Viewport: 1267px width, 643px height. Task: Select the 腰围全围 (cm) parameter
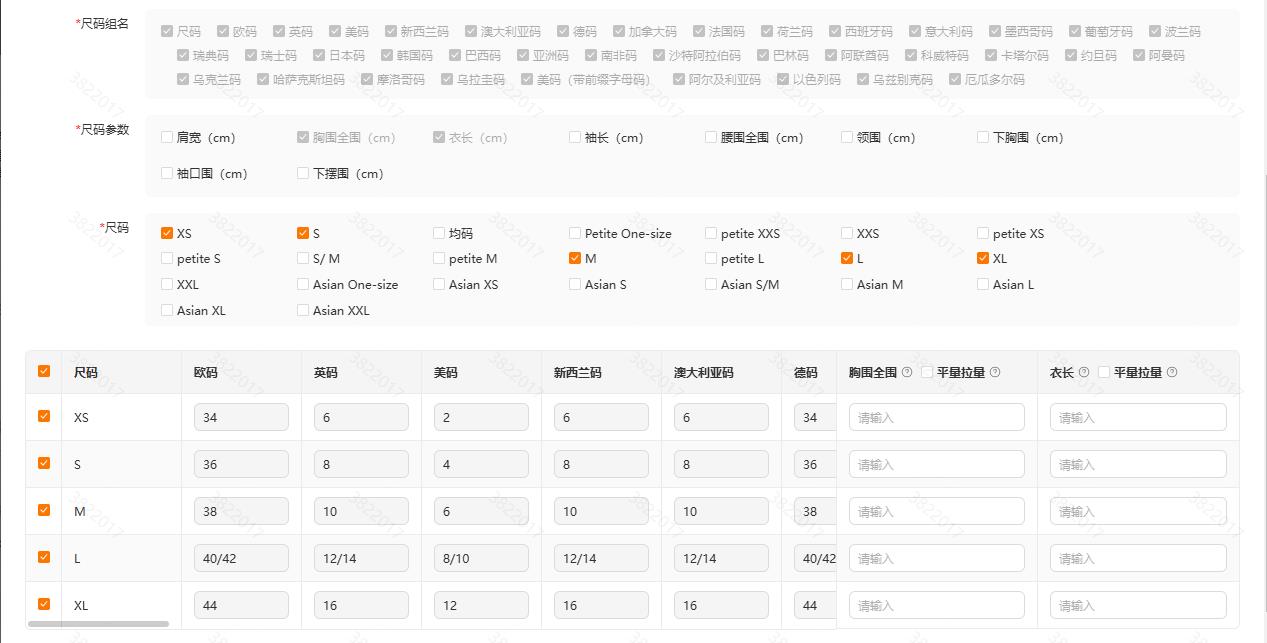tap(711, 137)
